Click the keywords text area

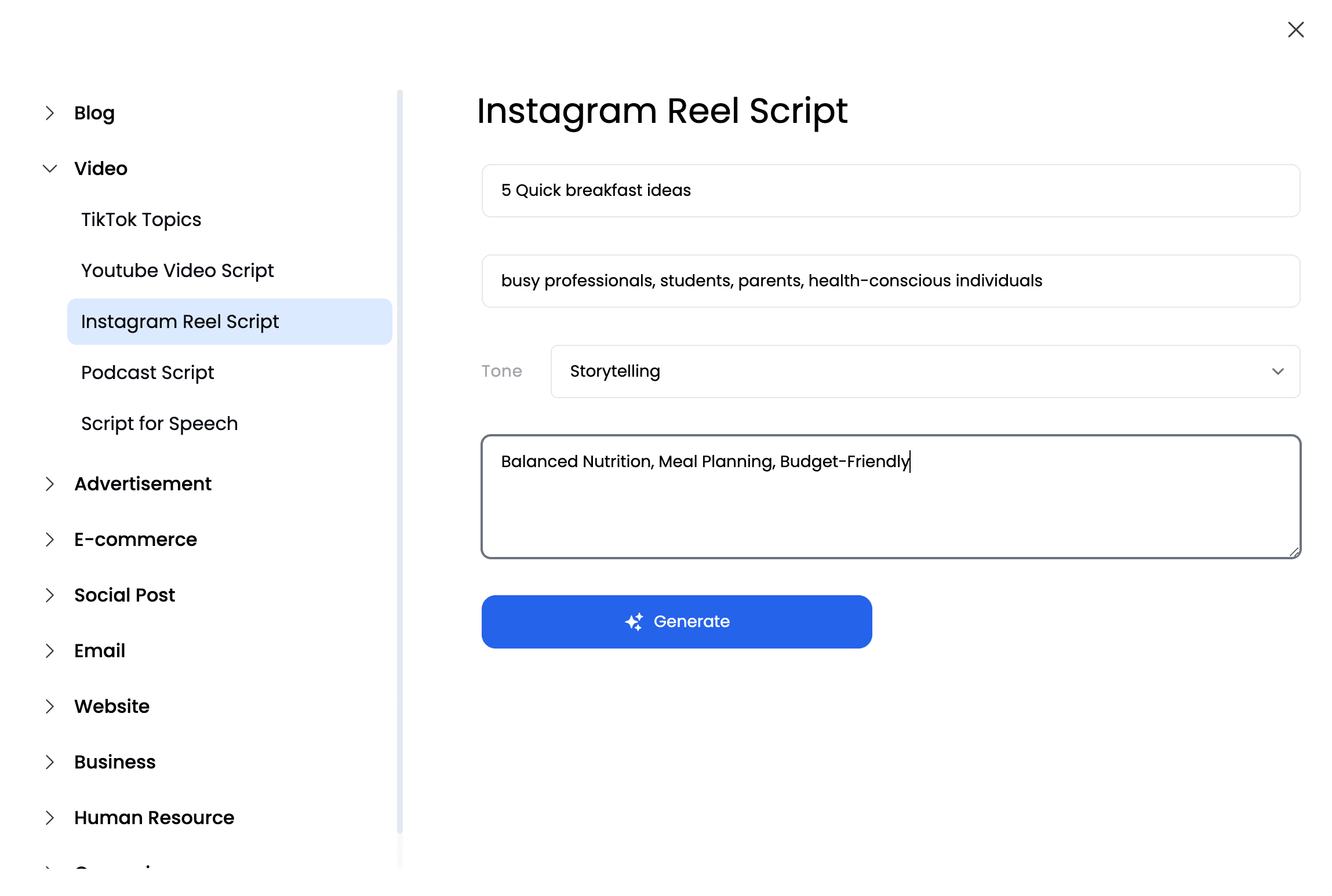pyautogui.click(x=890, y=497)
